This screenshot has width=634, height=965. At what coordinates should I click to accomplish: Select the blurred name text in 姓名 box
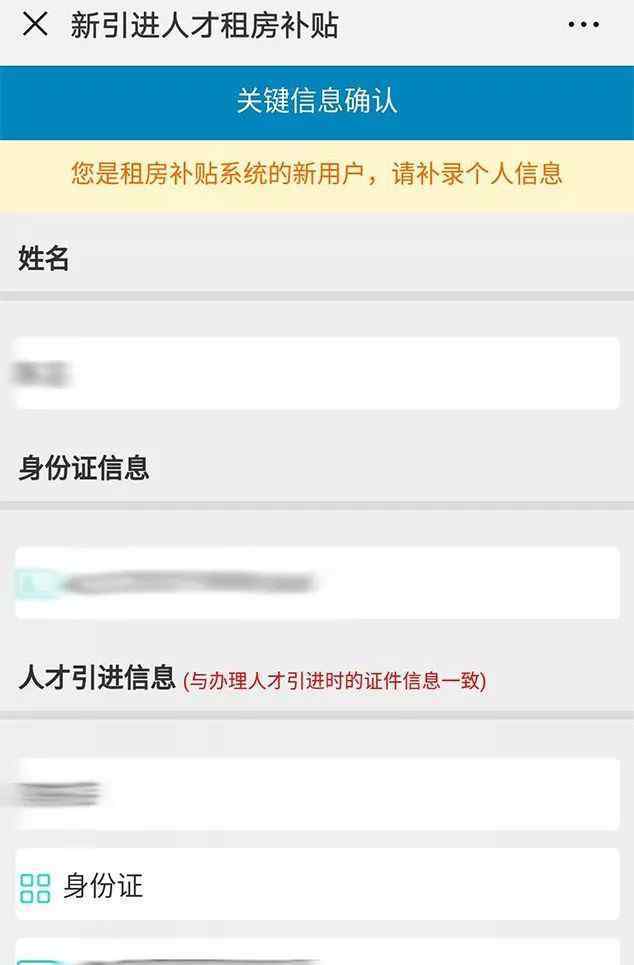coord(41,374)
